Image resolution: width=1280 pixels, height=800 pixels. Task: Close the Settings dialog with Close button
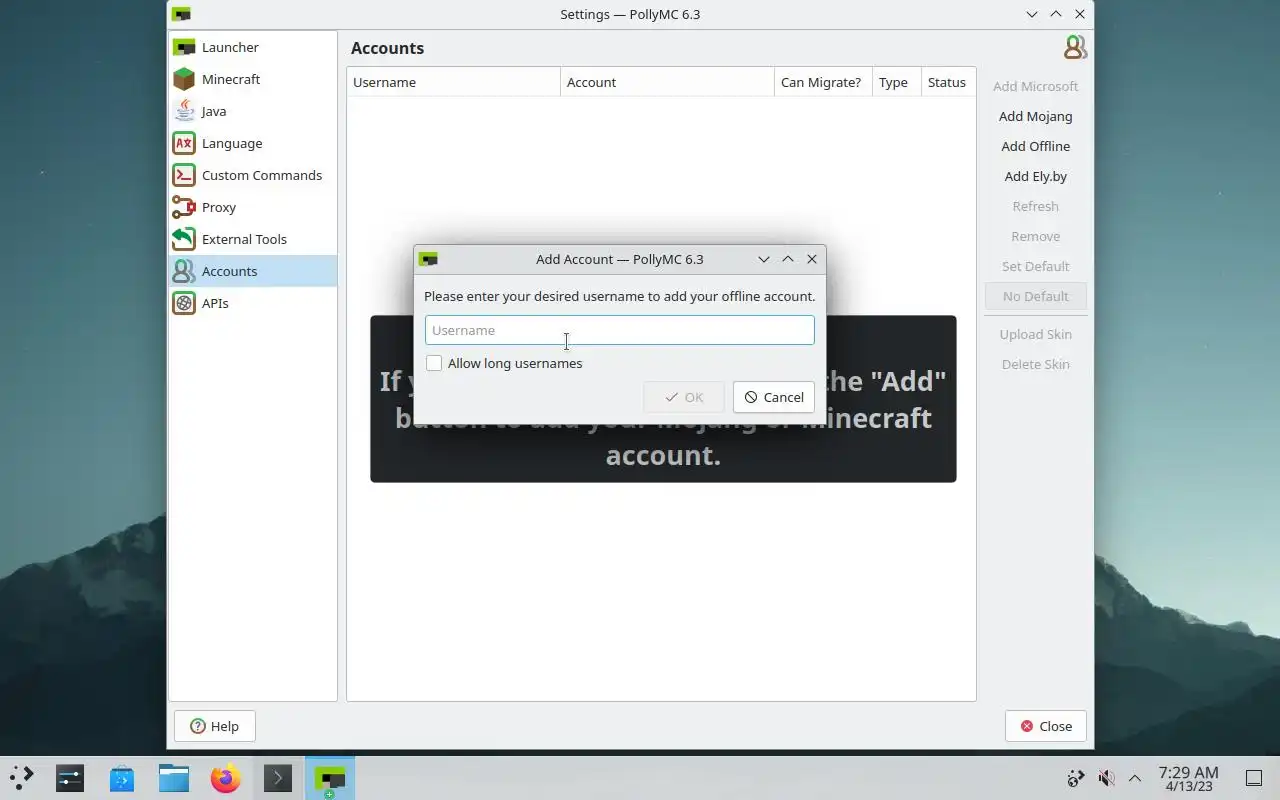(x=1045, y=726)
